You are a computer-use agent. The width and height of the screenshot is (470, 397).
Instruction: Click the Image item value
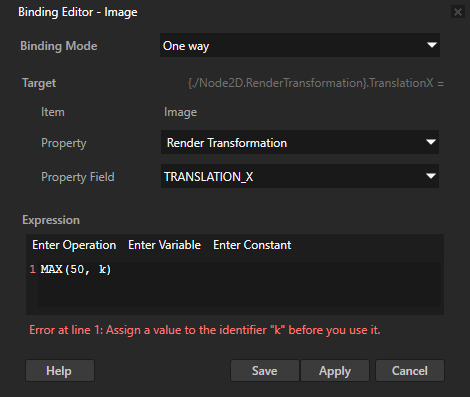[x=180, y=112]
